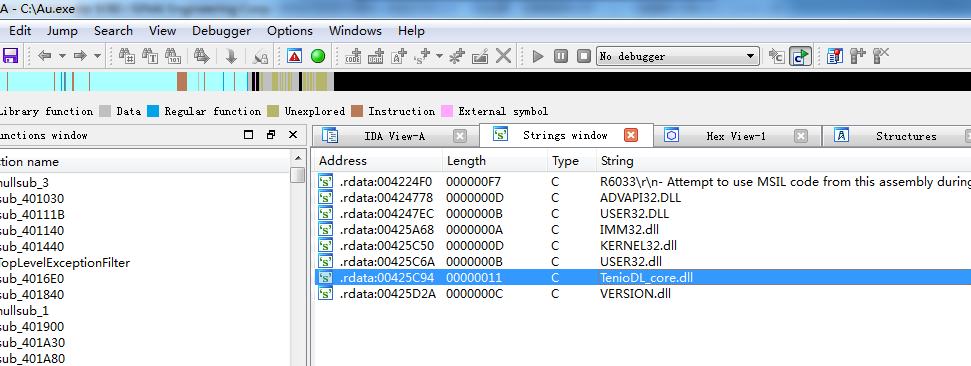This screenshot has height=366, width=971.
Task: Close the Hex View-1 tab
Action: coord(801,136)
